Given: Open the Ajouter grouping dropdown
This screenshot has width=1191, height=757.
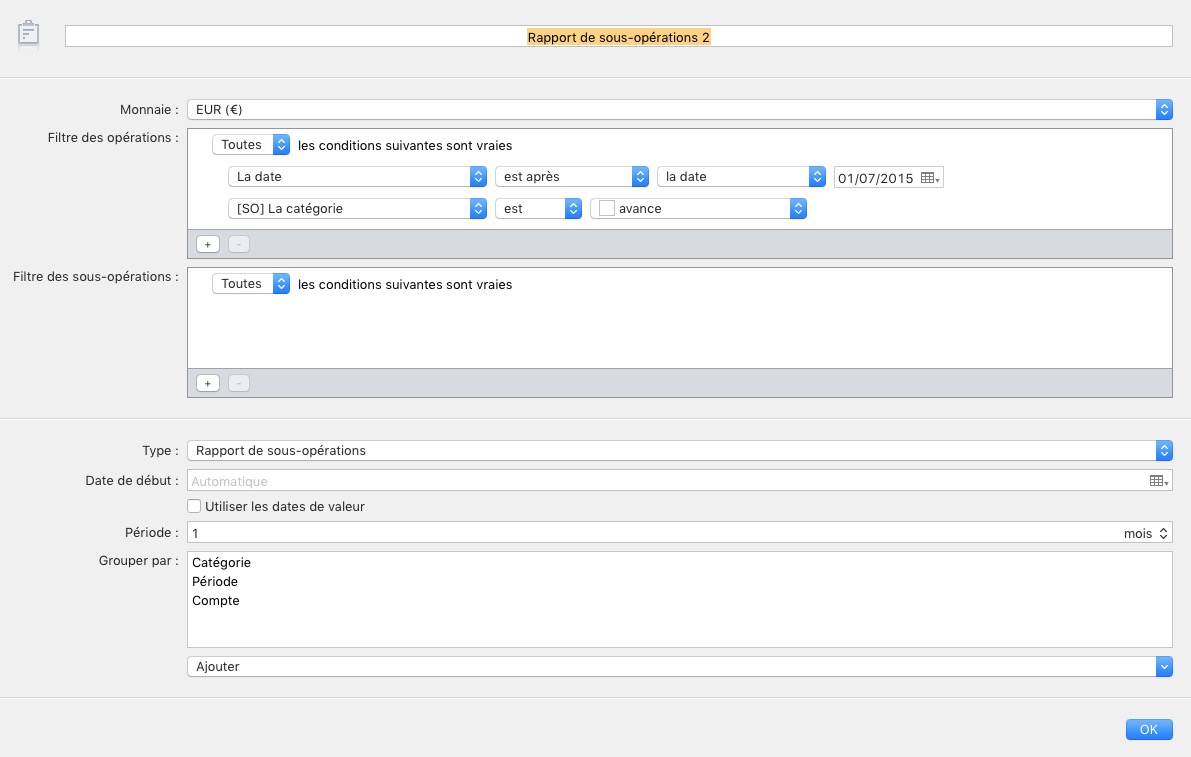Looking at the screenshot, I should point(679,667).
